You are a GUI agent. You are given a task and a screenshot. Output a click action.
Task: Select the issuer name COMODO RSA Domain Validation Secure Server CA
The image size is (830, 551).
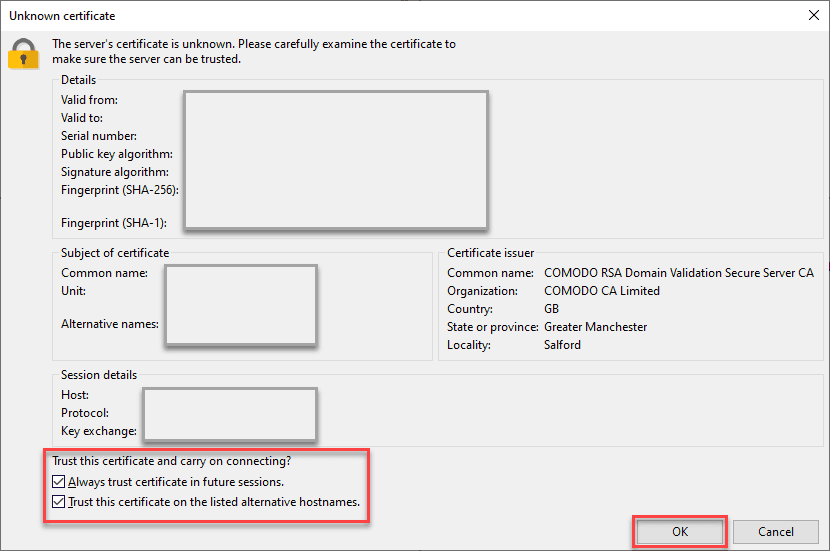679,273
